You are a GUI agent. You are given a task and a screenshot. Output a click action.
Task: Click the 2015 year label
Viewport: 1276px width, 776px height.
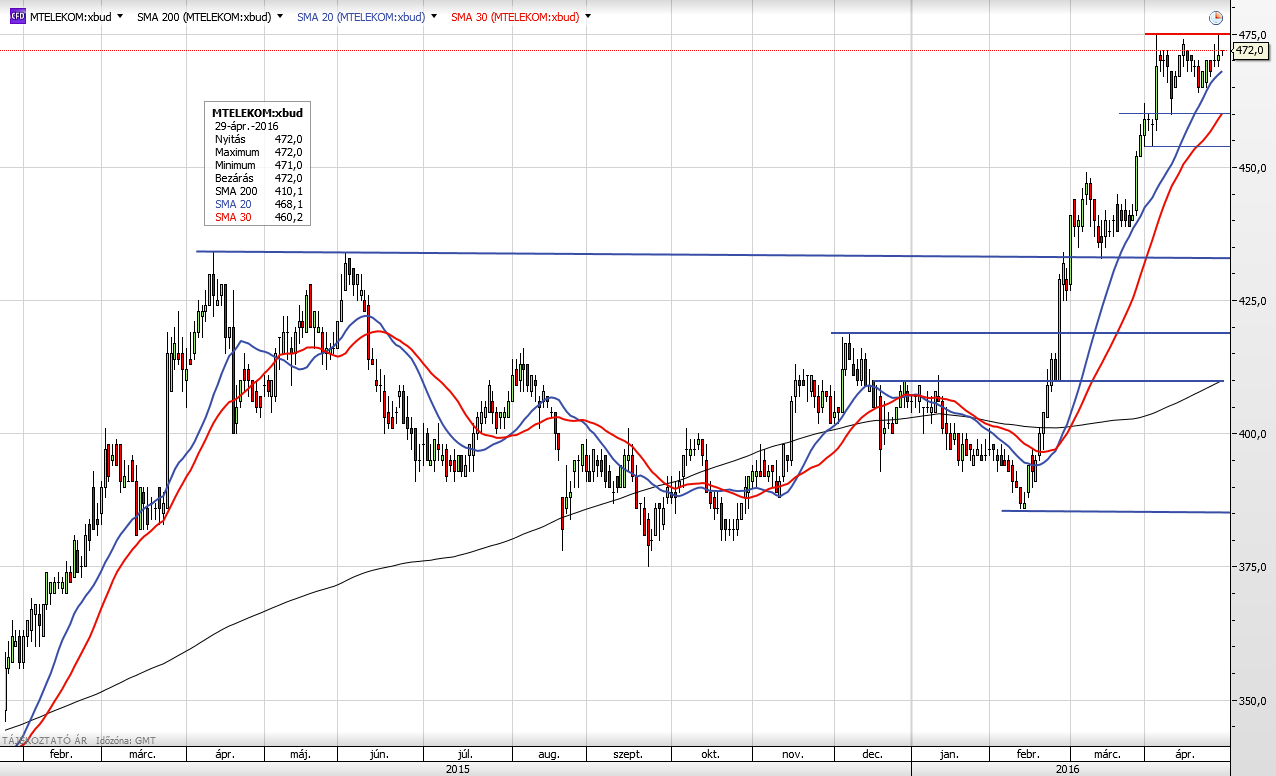457,769
